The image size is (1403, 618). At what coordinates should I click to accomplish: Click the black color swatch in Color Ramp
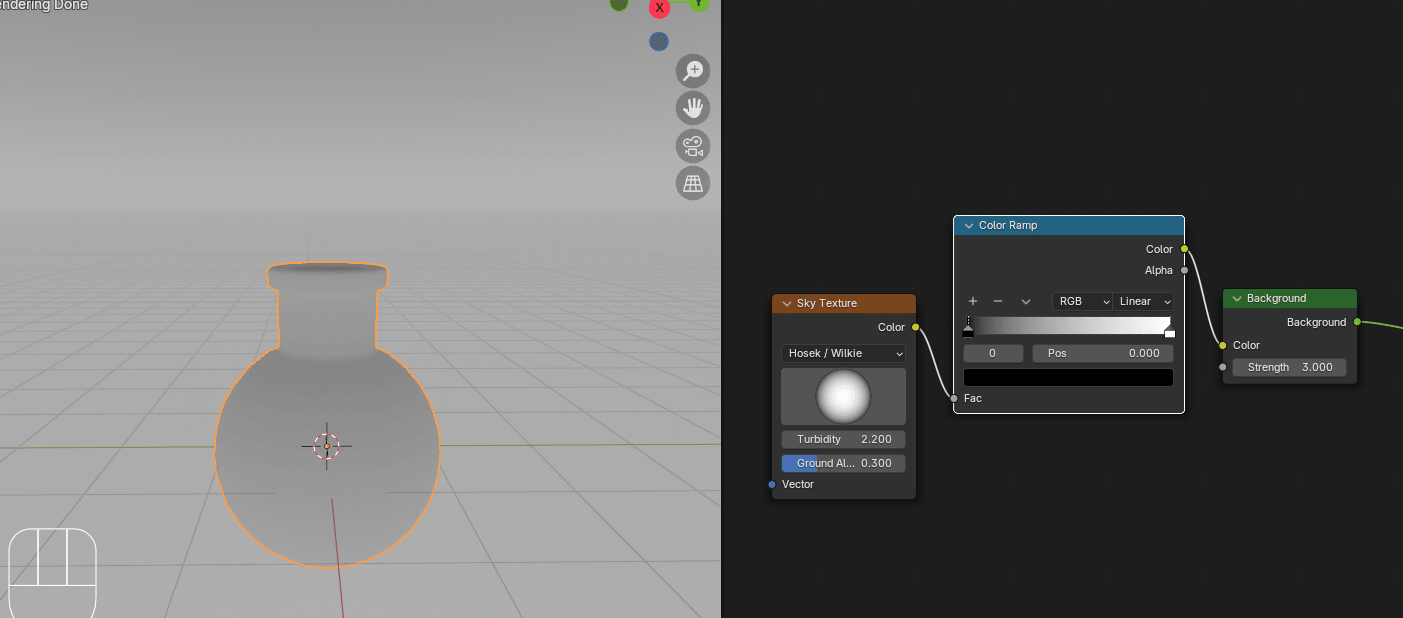1067,377
